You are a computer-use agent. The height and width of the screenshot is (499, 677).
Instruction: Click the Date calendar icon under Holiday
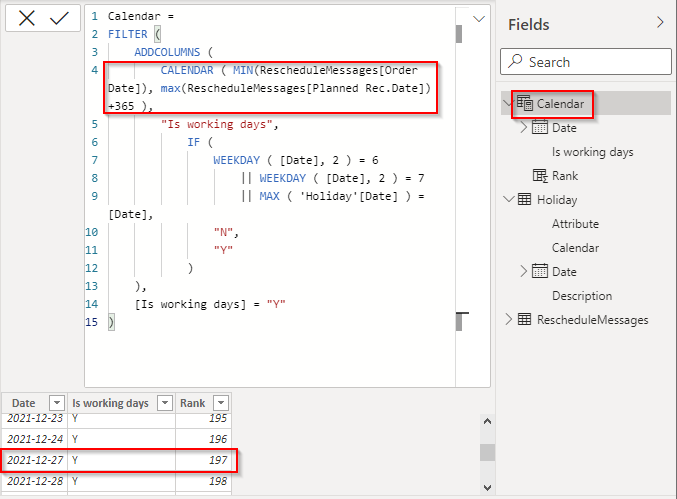pos(540,271)
